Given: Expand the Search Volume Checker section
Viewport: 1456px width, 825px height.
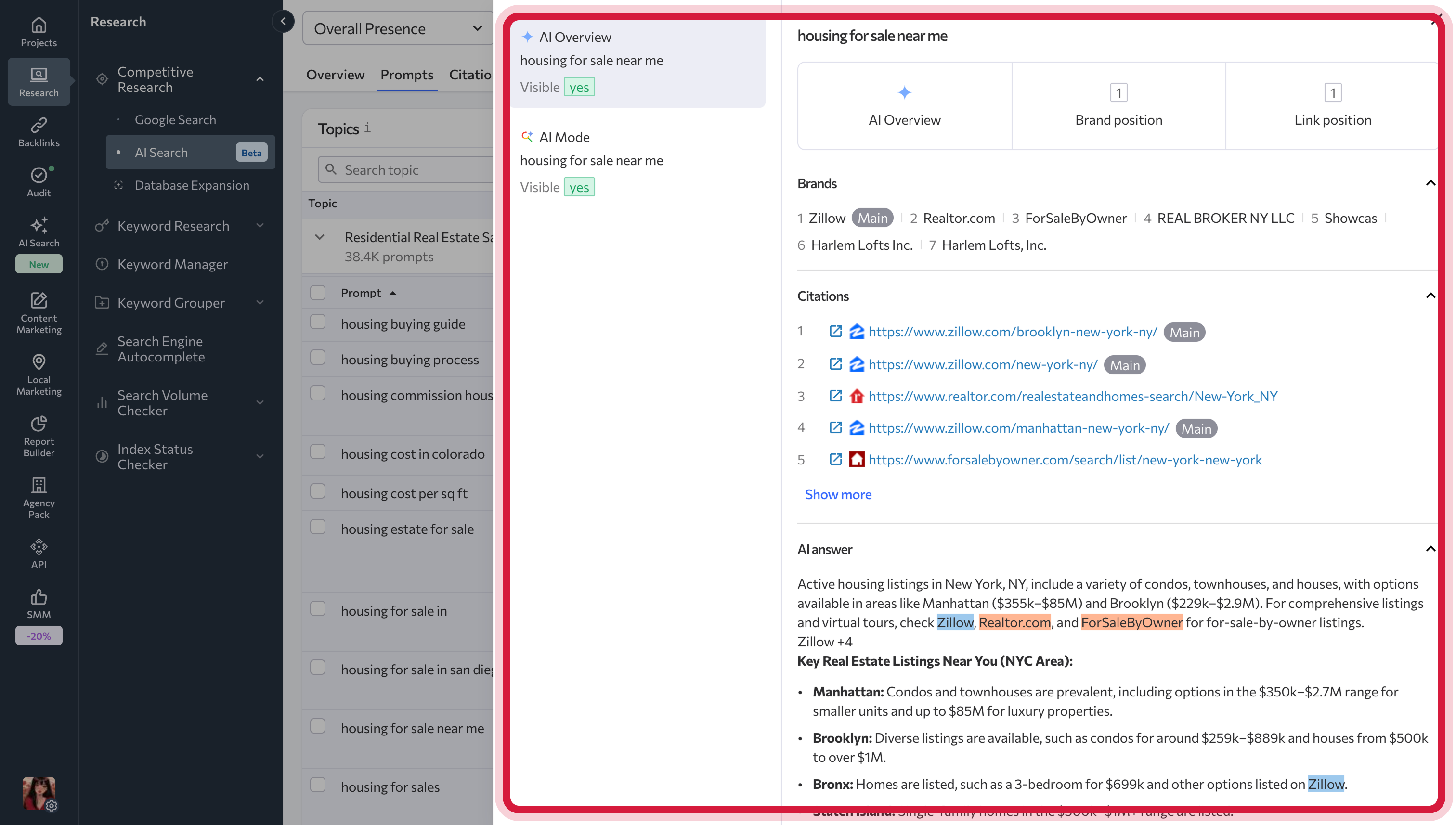Looking at the screenshot, I should (x=260, y=403).
